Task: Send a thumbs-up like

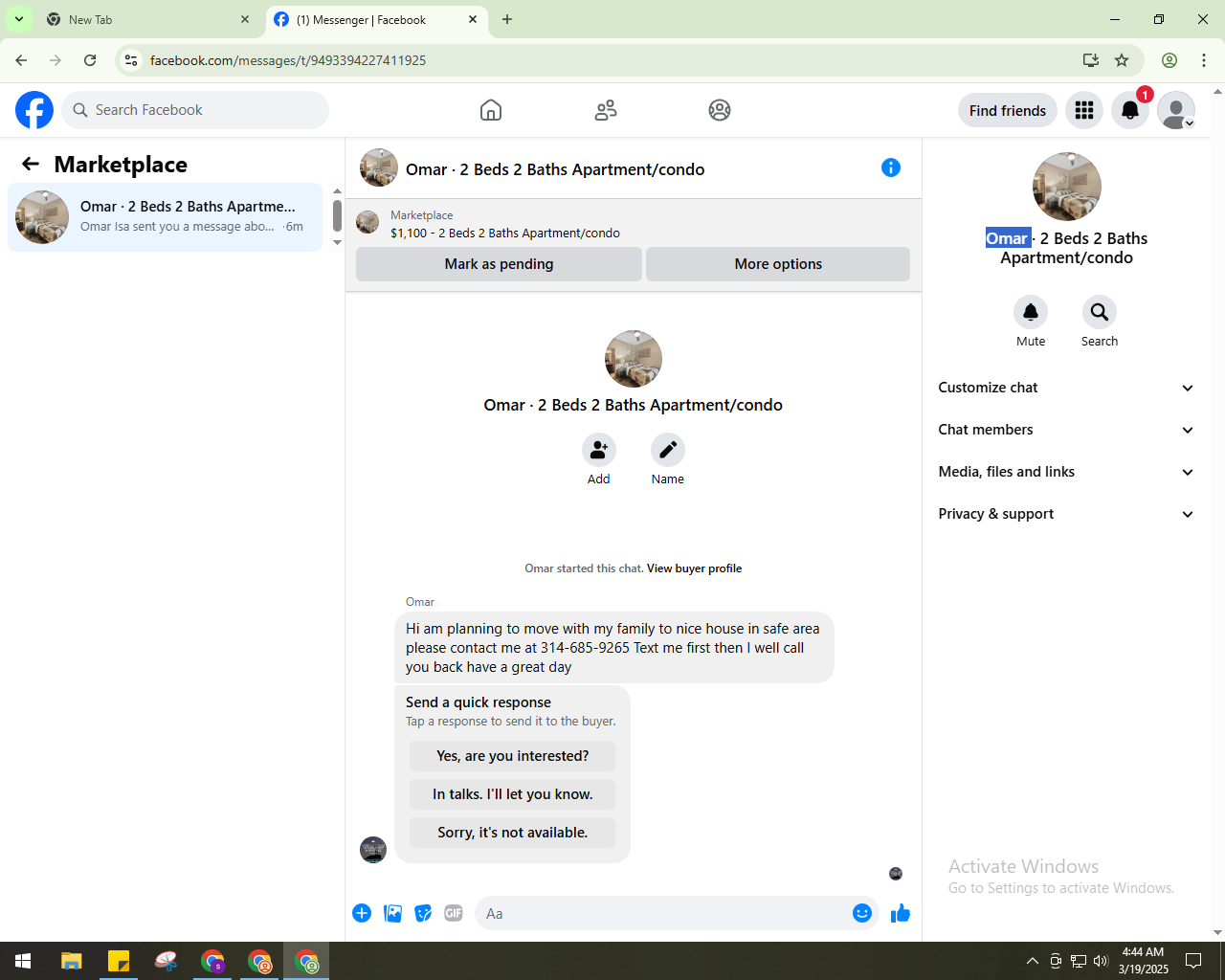Action: 901,913
